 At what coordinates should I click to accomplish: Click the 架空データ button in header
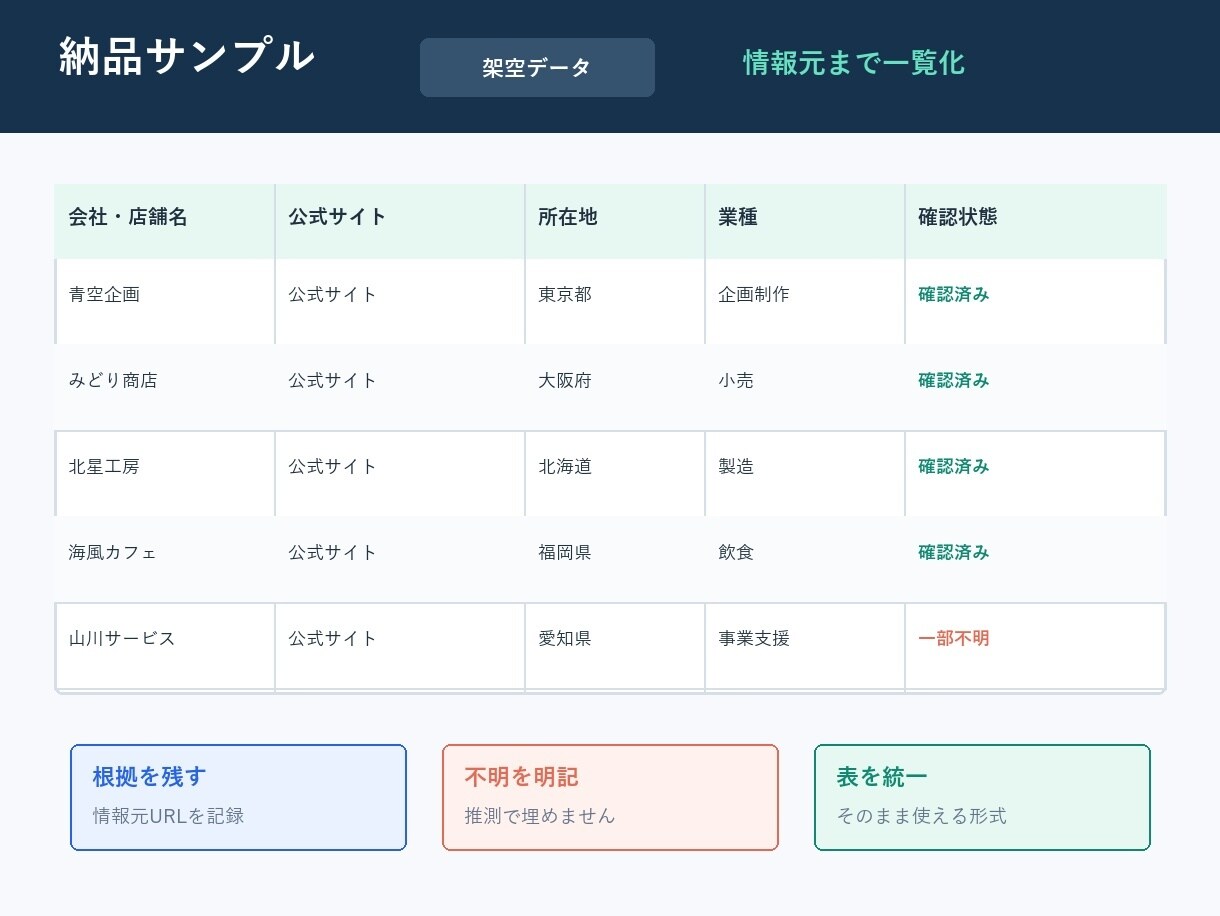tap(537, 68)
